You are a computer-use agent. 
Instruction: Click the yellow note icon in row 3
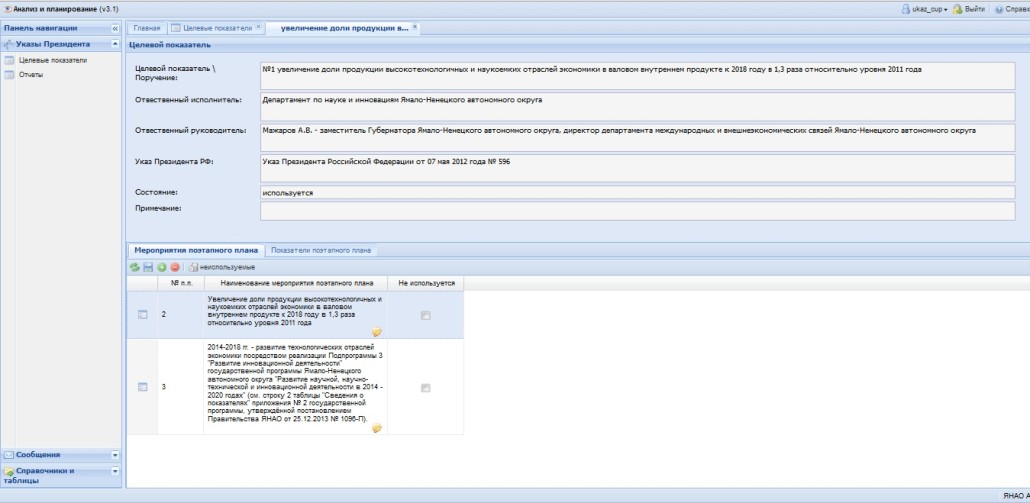[x=377, y=428]
